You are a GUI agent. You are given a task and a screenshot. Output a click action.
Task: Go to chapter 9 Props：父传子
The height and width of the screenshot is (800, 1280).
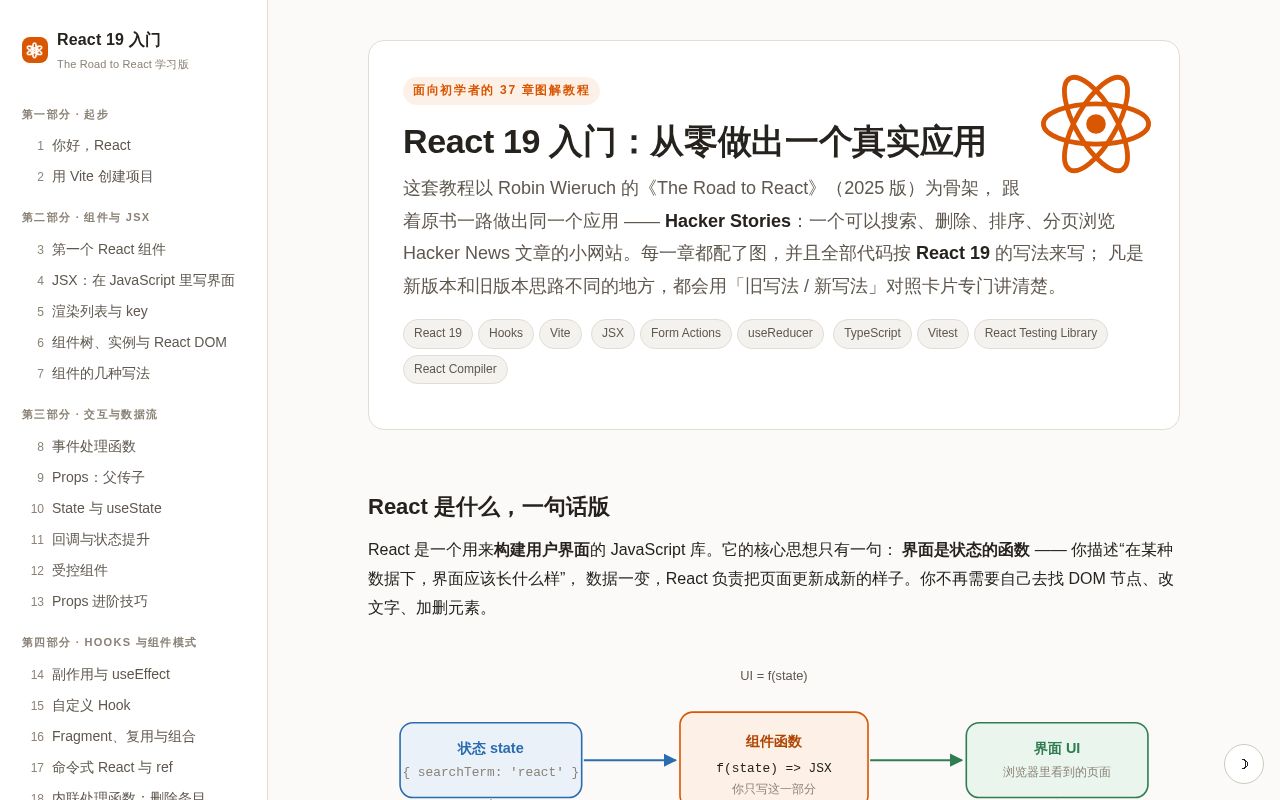click(133, 477)
